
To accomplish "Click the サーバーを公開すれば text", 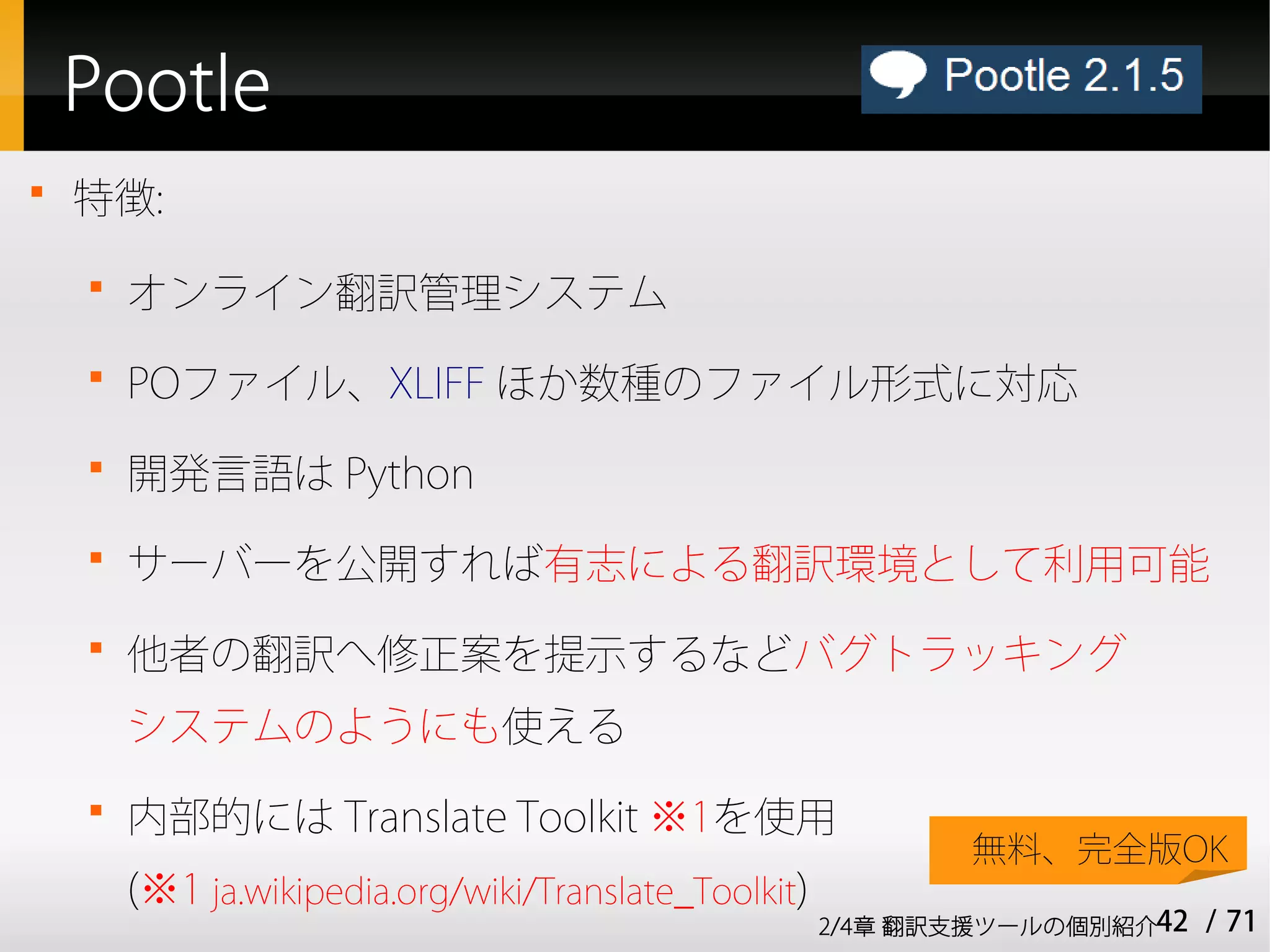I will coord(336,564).
